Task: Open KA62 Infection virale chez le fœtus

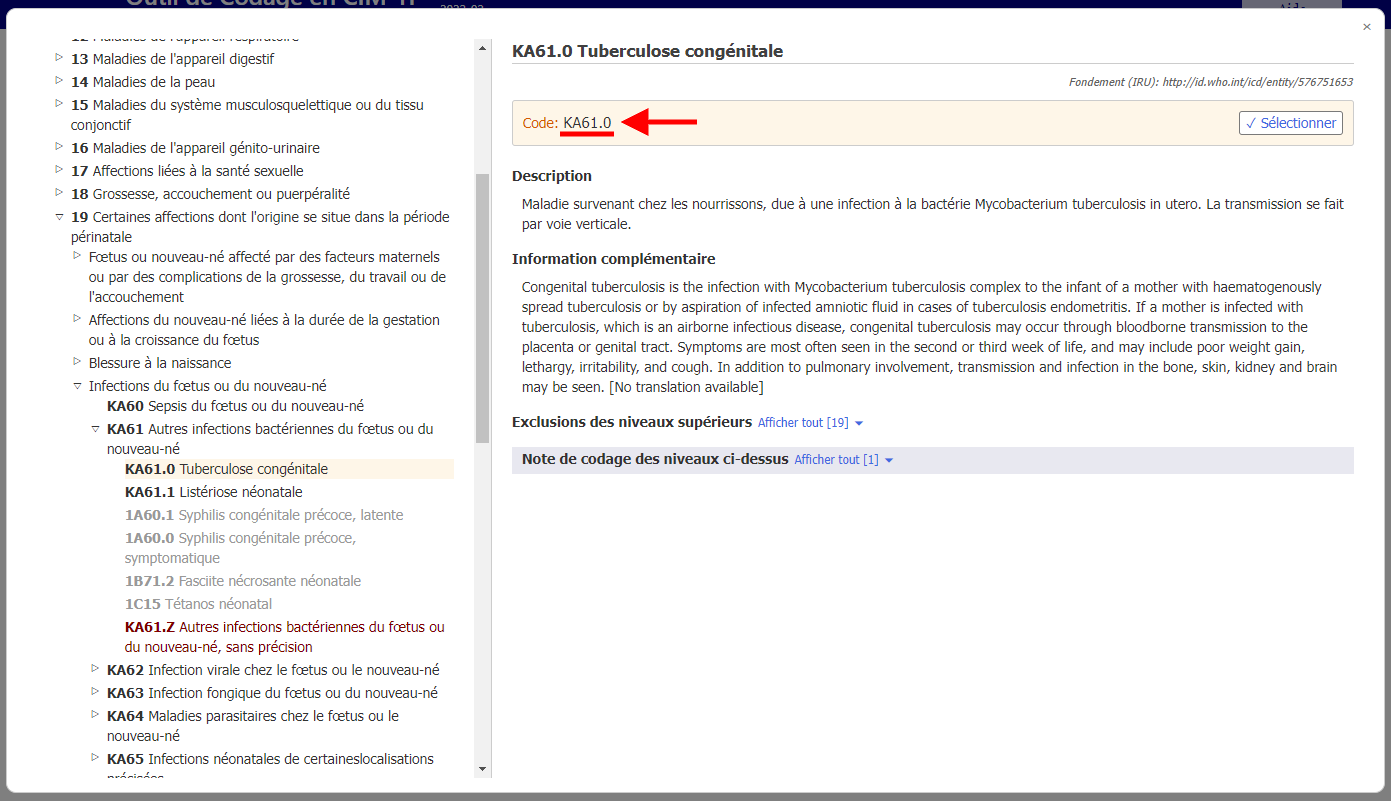Action: [x=273, y=670]
